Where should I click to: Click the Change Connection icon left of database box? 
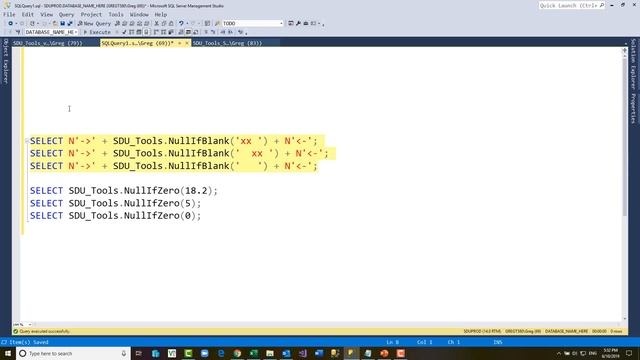pyautogui.click(x=18, y=32)
